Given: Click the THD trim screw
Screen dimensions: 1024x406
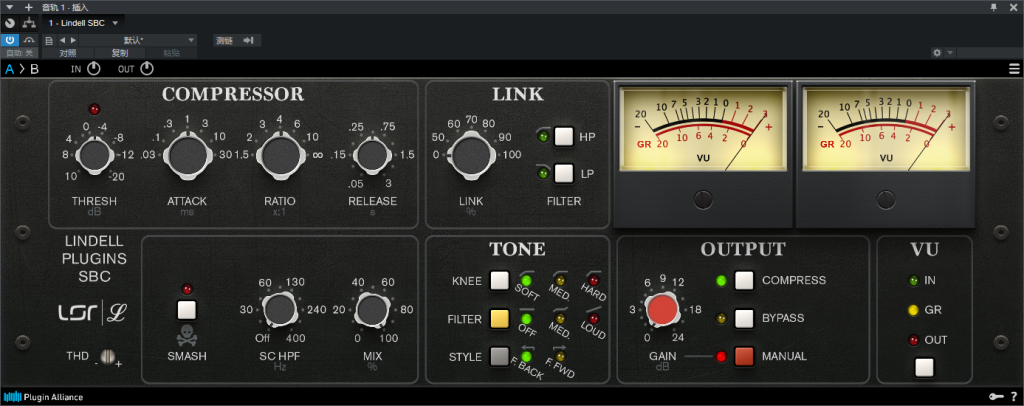Looking at the screenshot, I should [x=108, y=356].
